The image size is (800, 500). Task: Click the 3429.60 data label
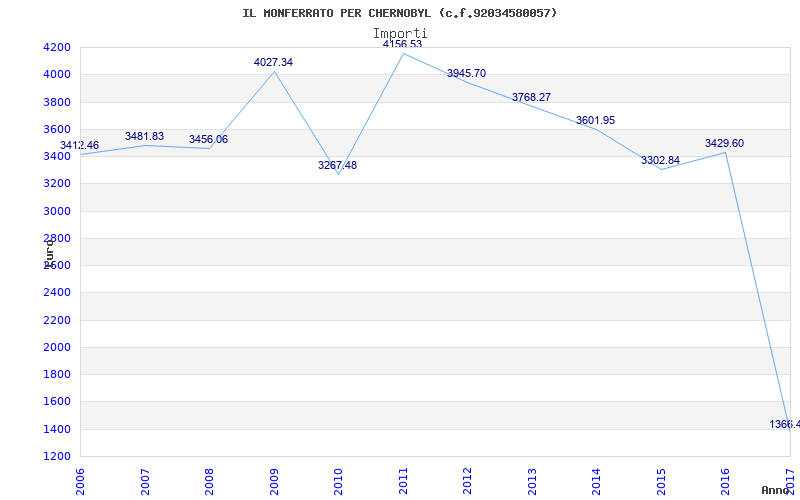(x=725, y=143)
